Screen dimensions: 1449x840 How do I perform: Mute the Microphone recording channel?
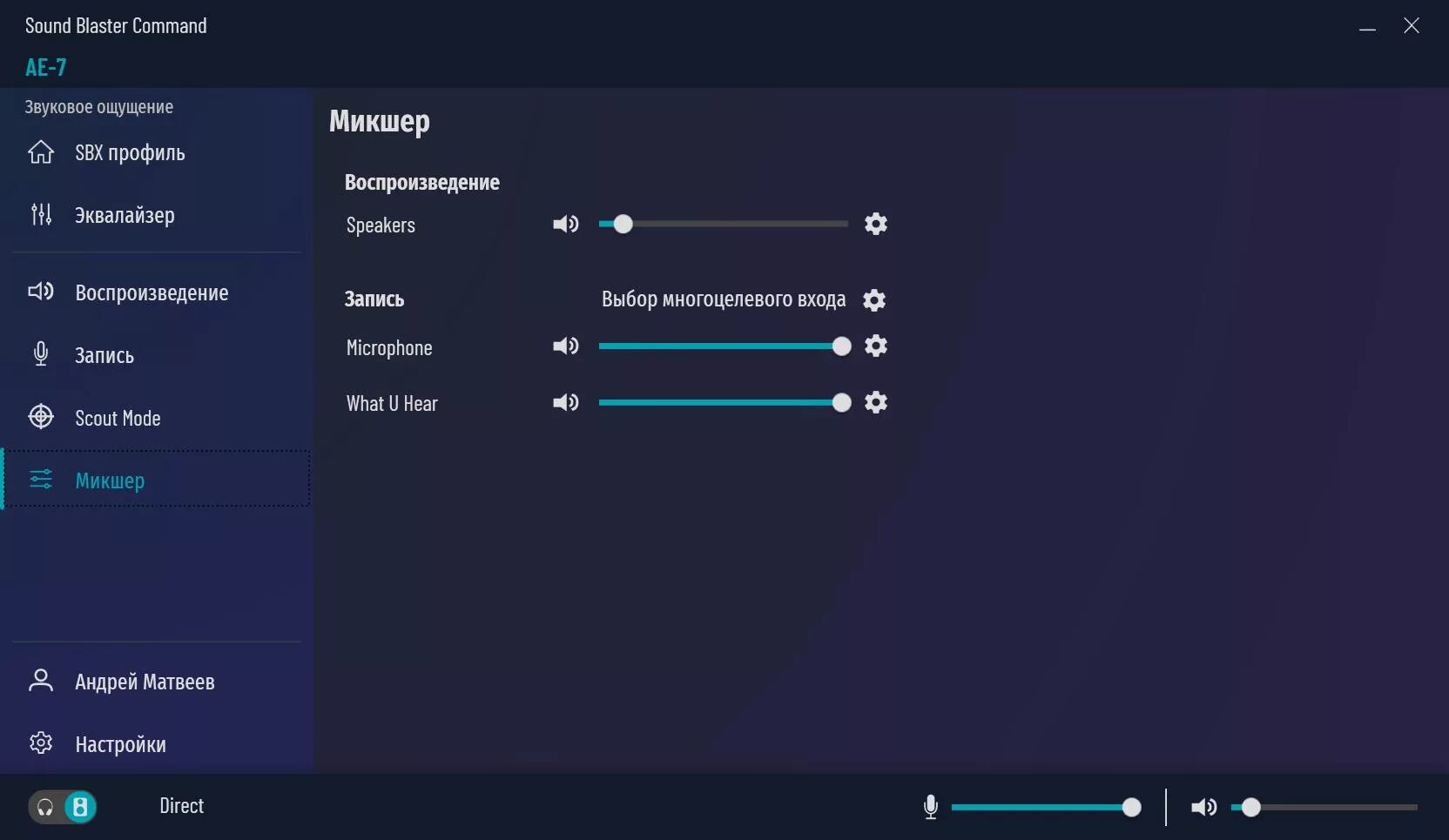565,346
